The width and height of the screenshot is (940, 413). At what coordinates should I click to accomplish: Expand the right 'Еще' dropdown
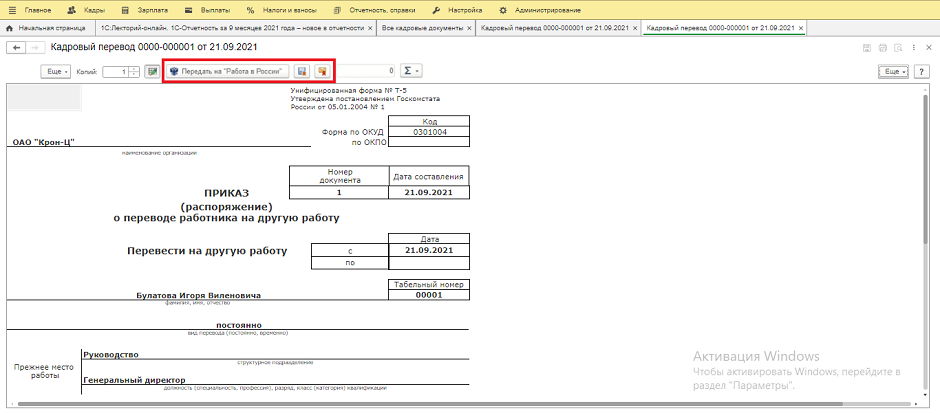891,71
